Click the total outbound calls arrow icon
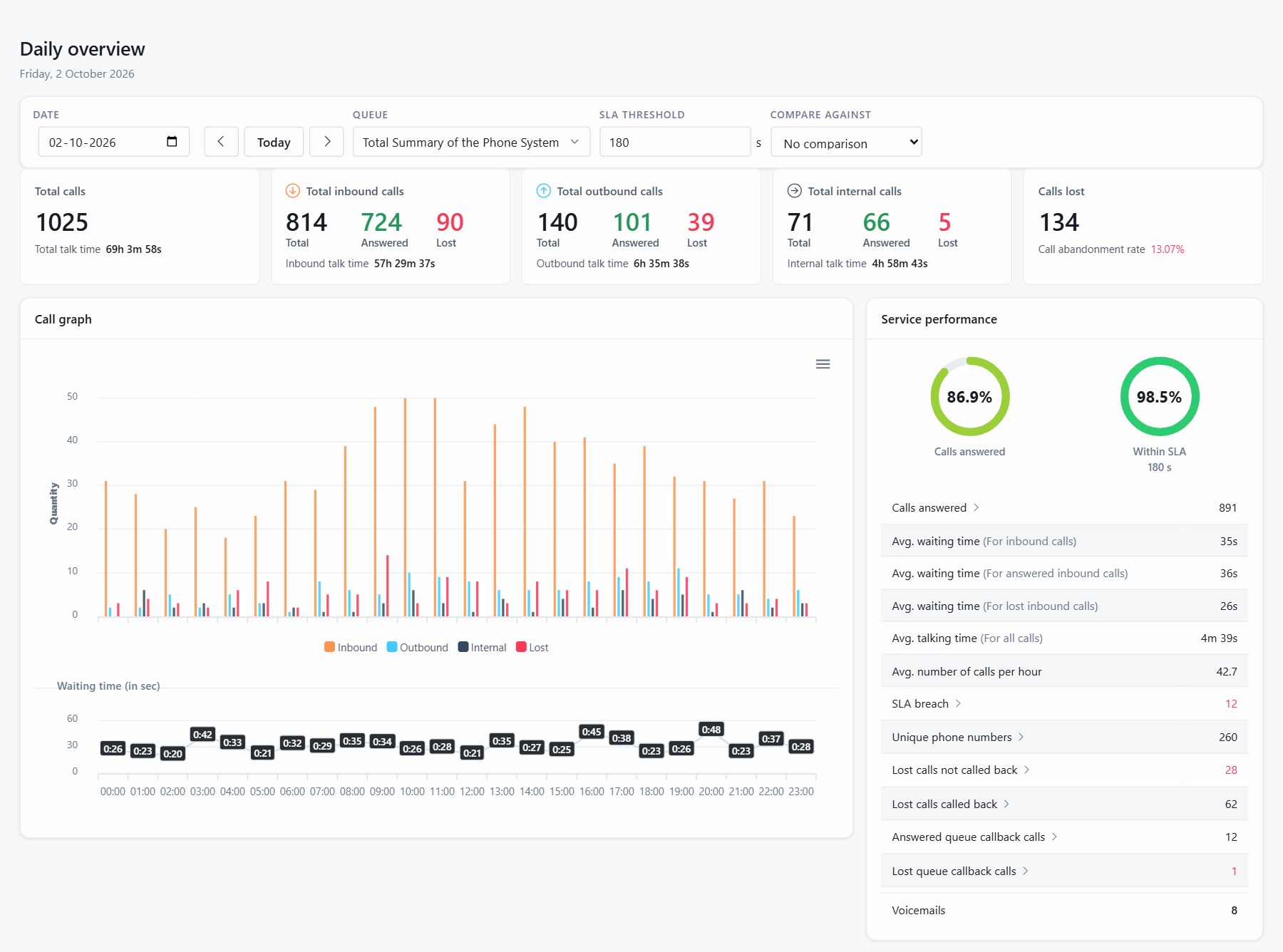 click(543, 191)
